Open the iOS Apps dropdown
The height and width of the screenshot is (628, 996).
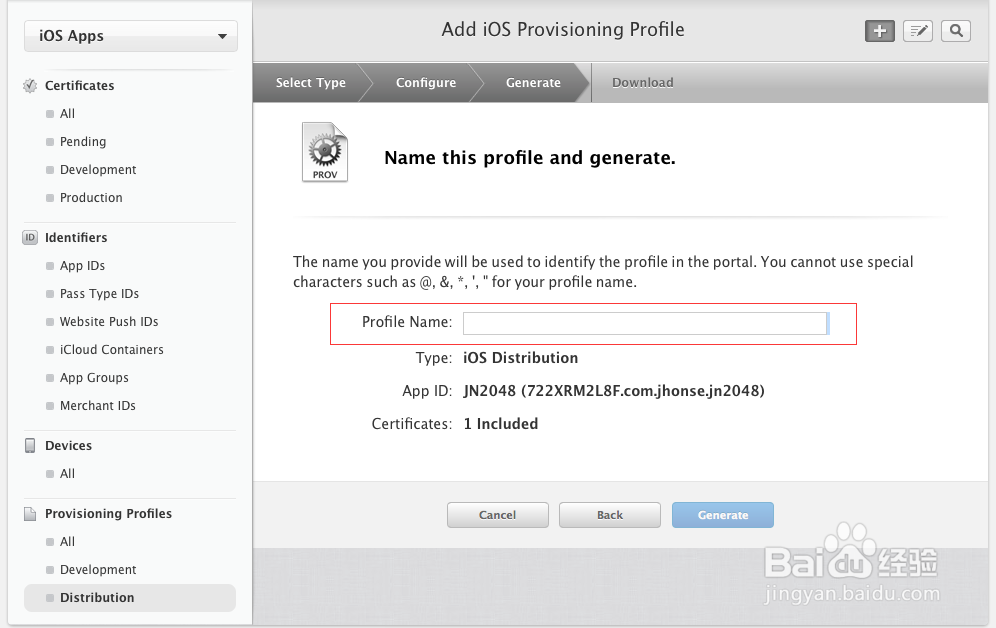point(130,35)
